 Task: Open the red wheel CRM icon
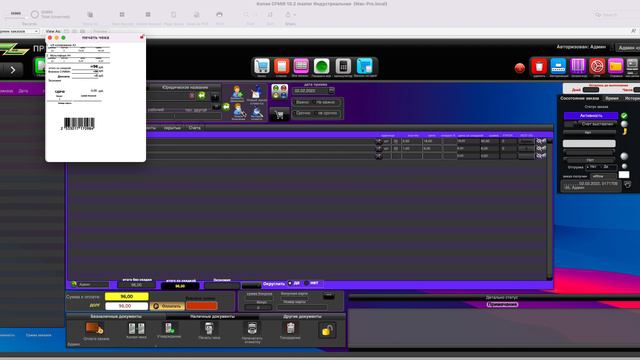pyautogui.click(x=597, y=66)
